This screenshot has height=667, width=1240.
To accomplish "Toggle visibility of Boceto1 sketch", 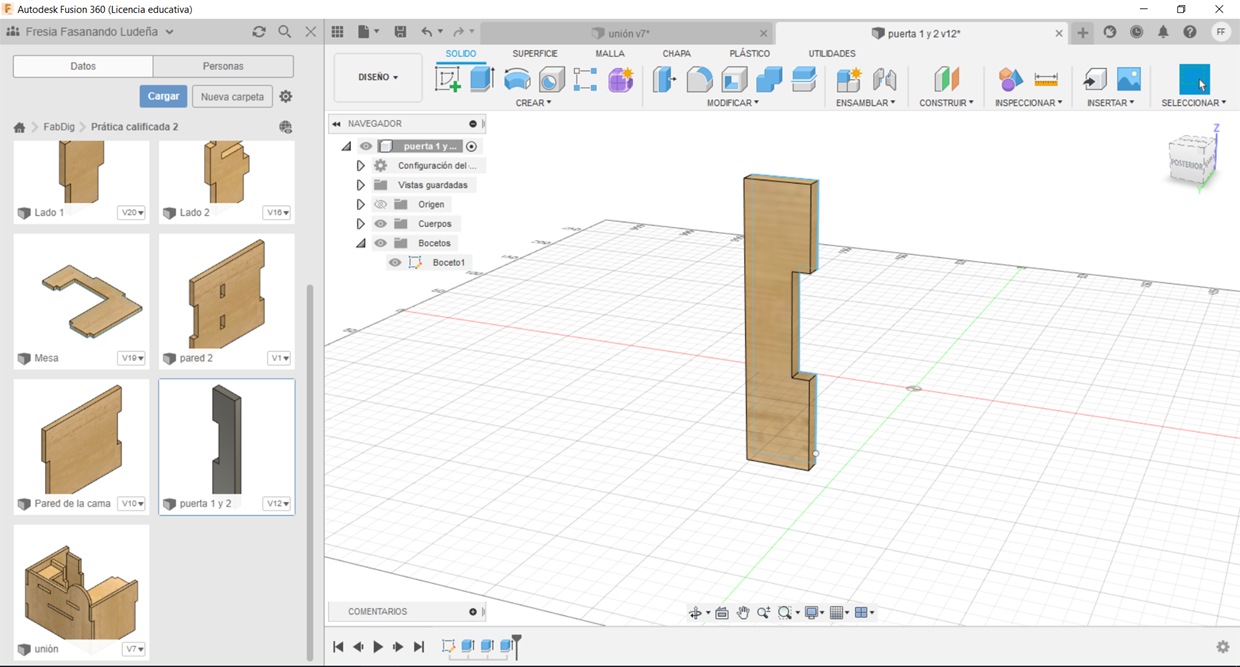I will [x=395, y=263].
